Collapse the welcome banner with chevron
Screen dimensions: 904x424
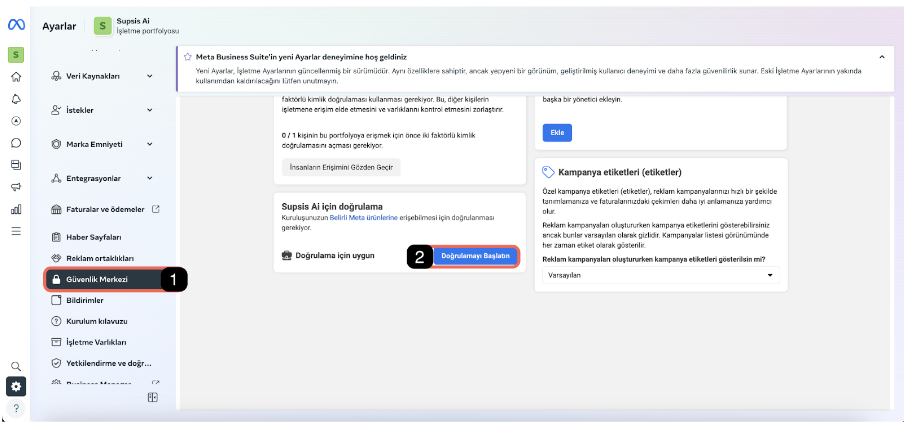[882, 57]
